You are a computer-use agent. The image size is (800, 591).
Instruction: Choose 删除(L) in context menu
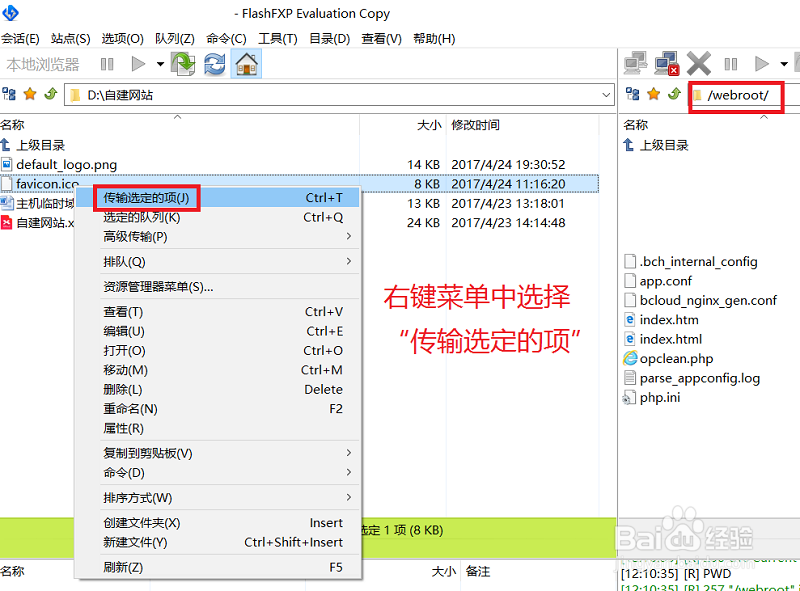click(x=218, y=389)
